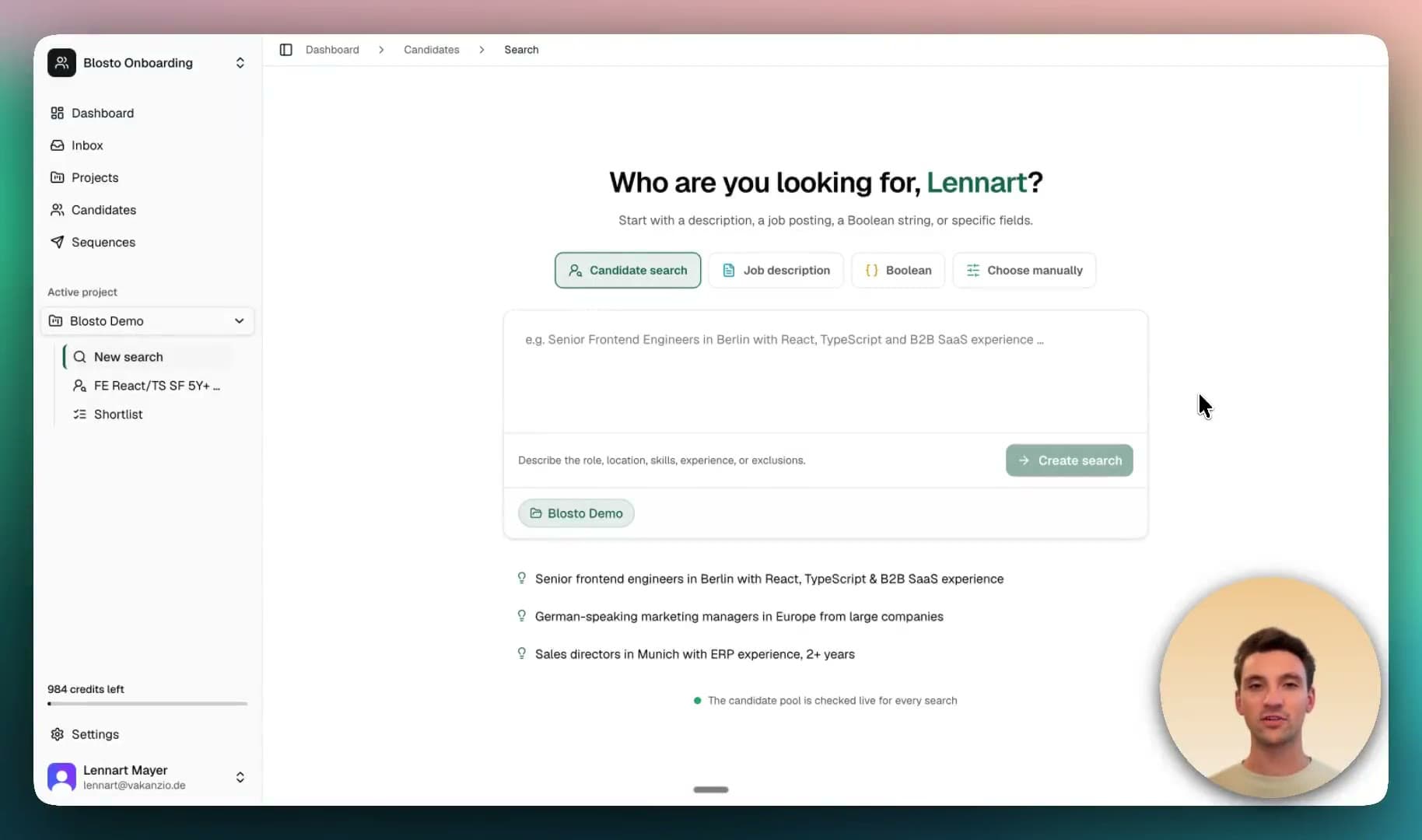Click the lightbulb beside German-speaking marketing managers
The height and width of the screenshot is (840, 1422).
(x=522, y=616)
